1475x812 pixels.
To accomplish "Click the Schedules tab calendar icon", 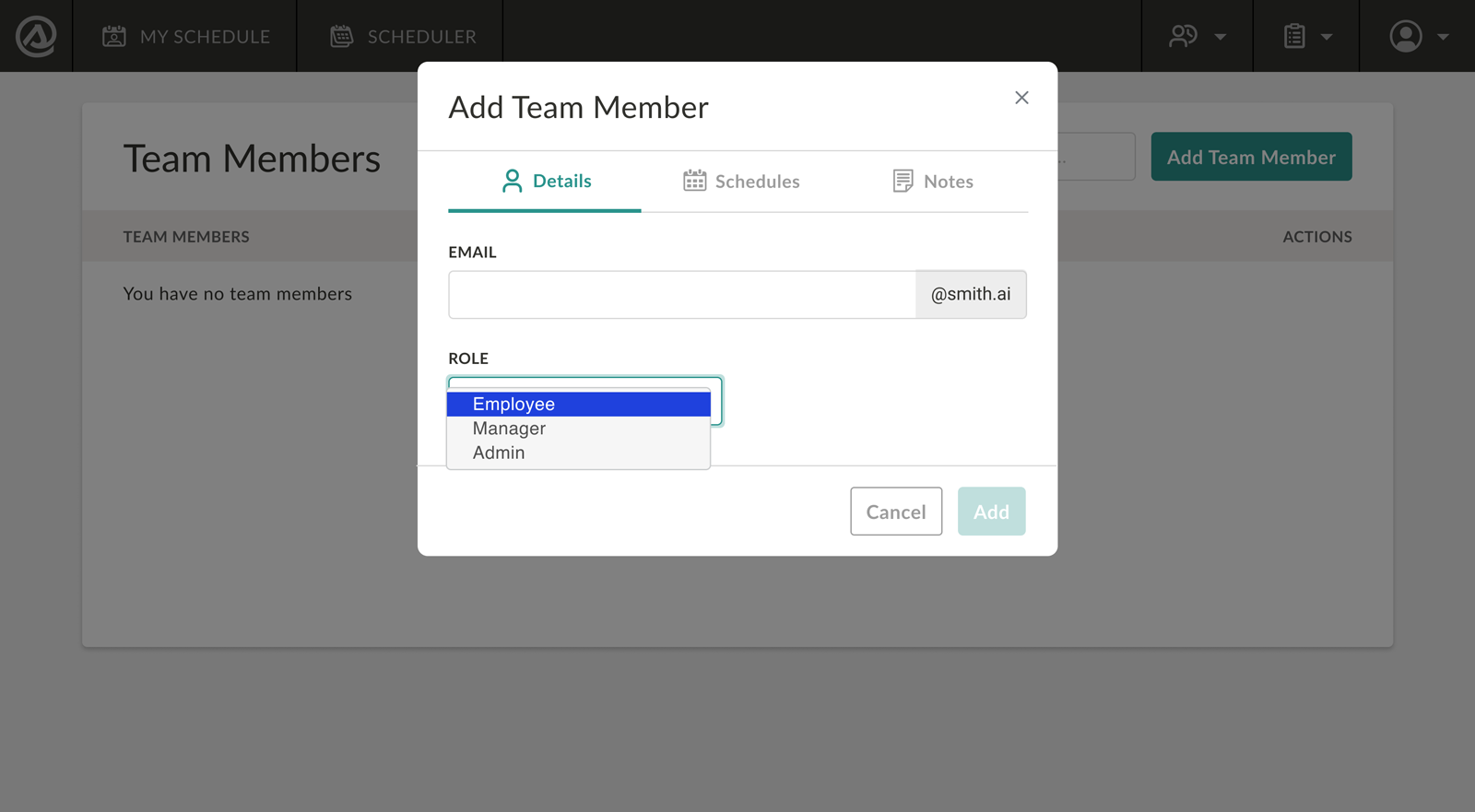I will (x=694, y=181).
